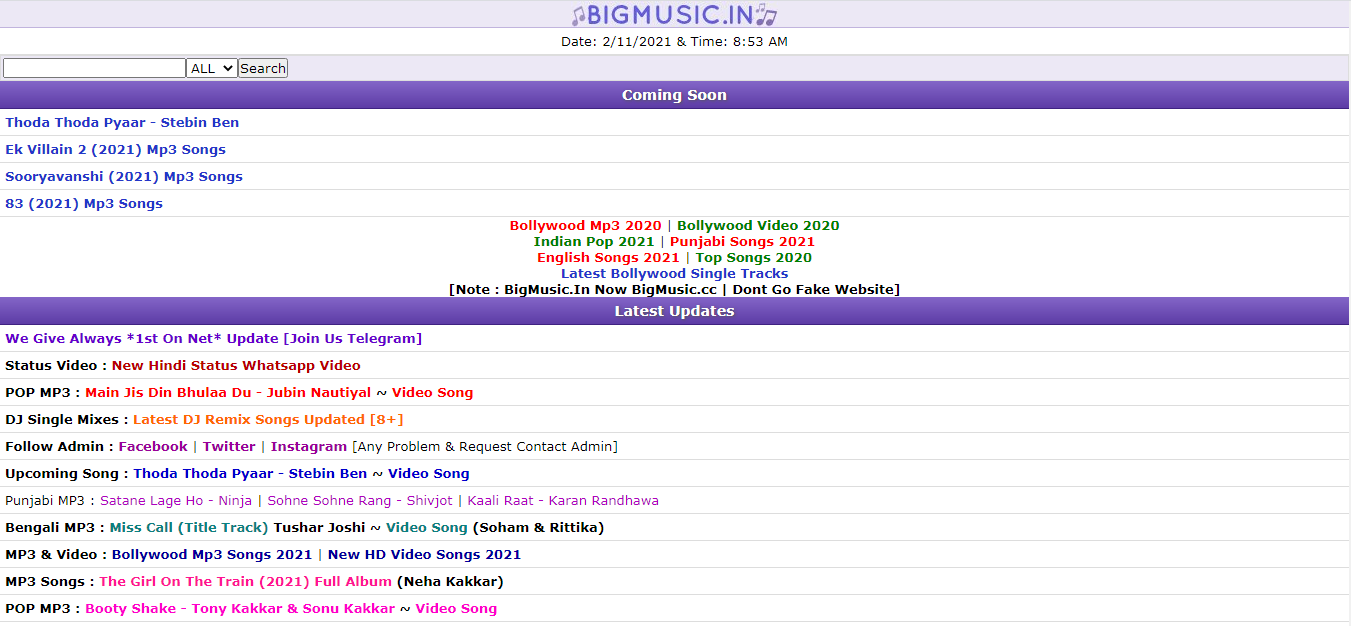
Task: Click the Search button
Action: 263,68
